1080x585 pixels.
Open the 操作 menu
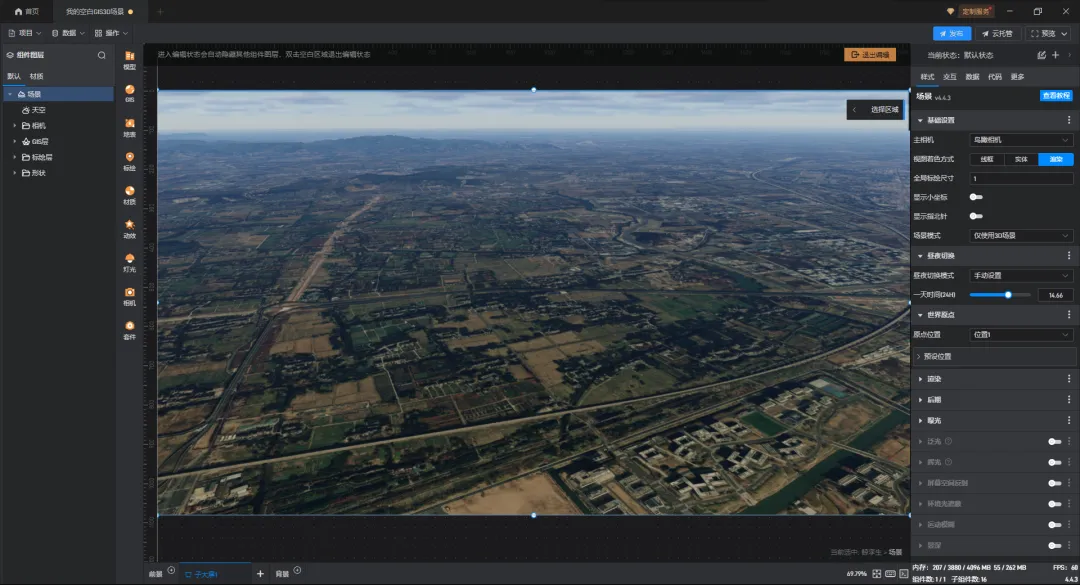[111, 33]
